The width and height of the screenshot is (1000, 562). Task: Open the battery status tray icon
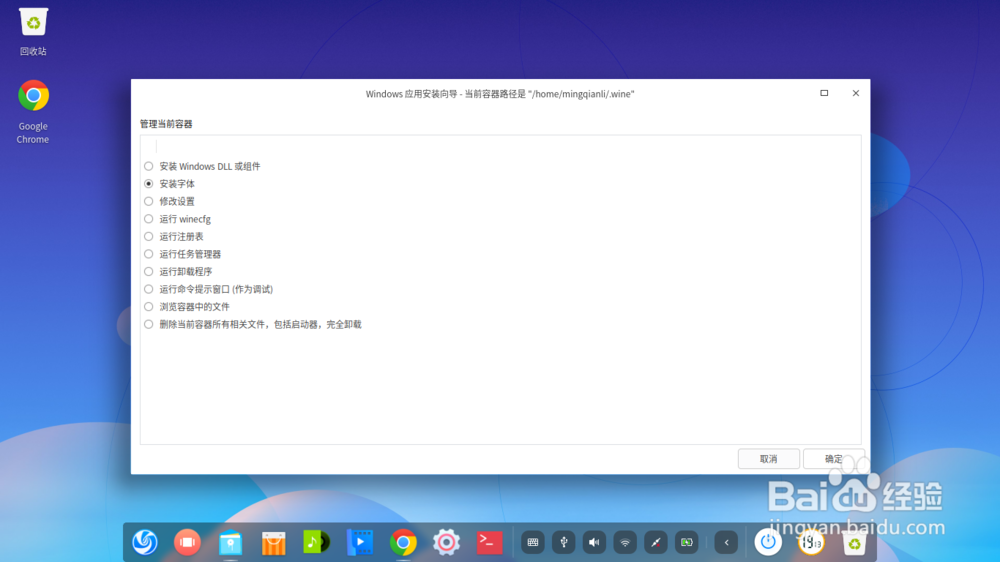tap(687, 542)
